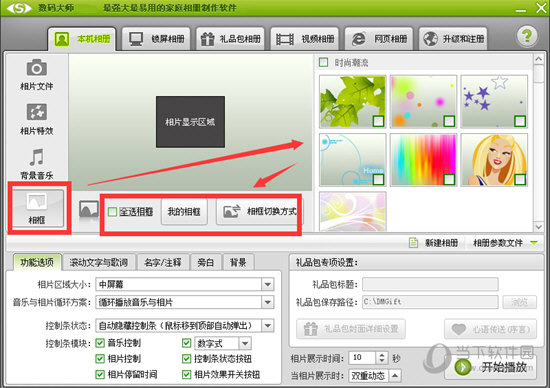Click the frame picture icon beside 全选相框
Image resolution: width=550 pixels, height=388 pixels.
[89, 210]
